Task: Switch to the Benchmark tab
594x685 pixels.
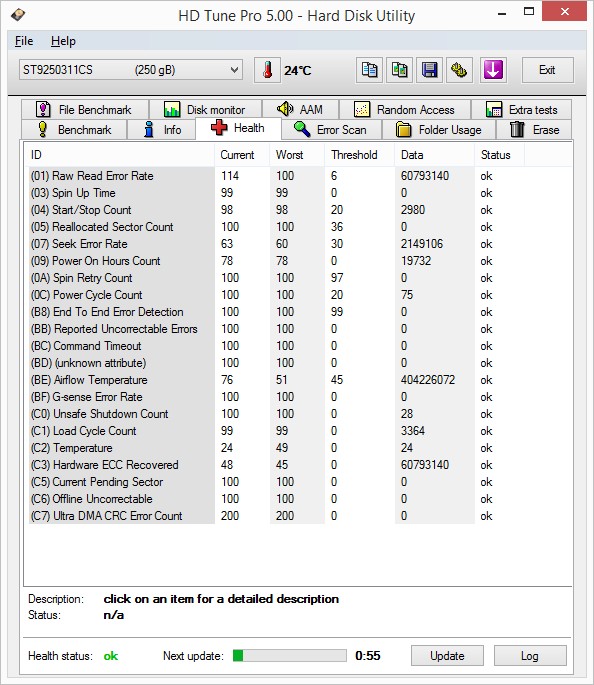Action: (74, 130)
